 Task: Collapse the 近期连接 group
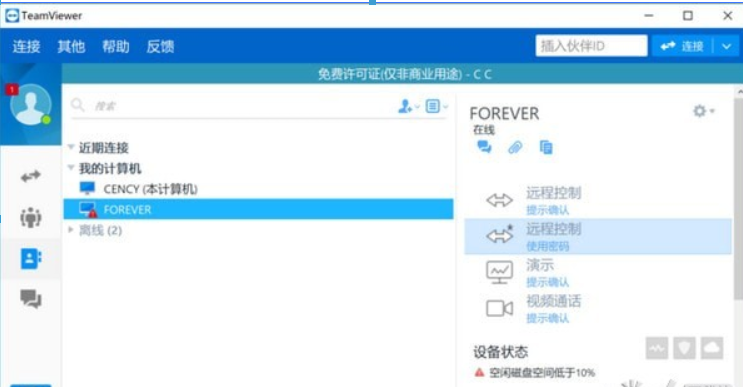[x=71, y=147]
